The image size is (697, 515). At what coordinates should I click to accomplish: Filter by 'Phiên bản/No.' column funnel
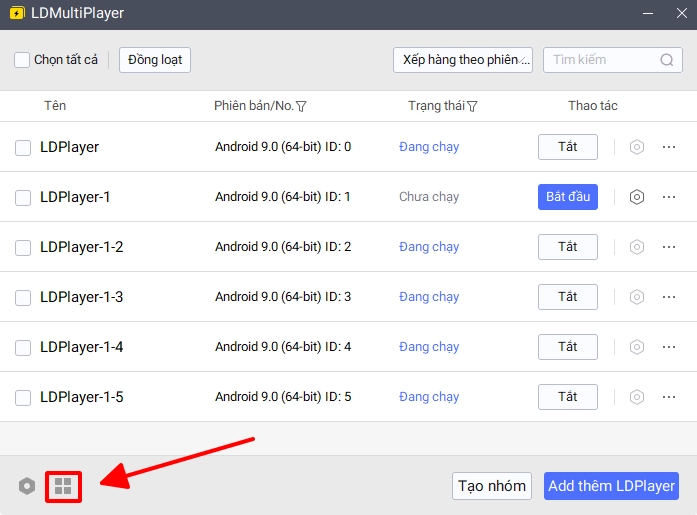(301, 106)
